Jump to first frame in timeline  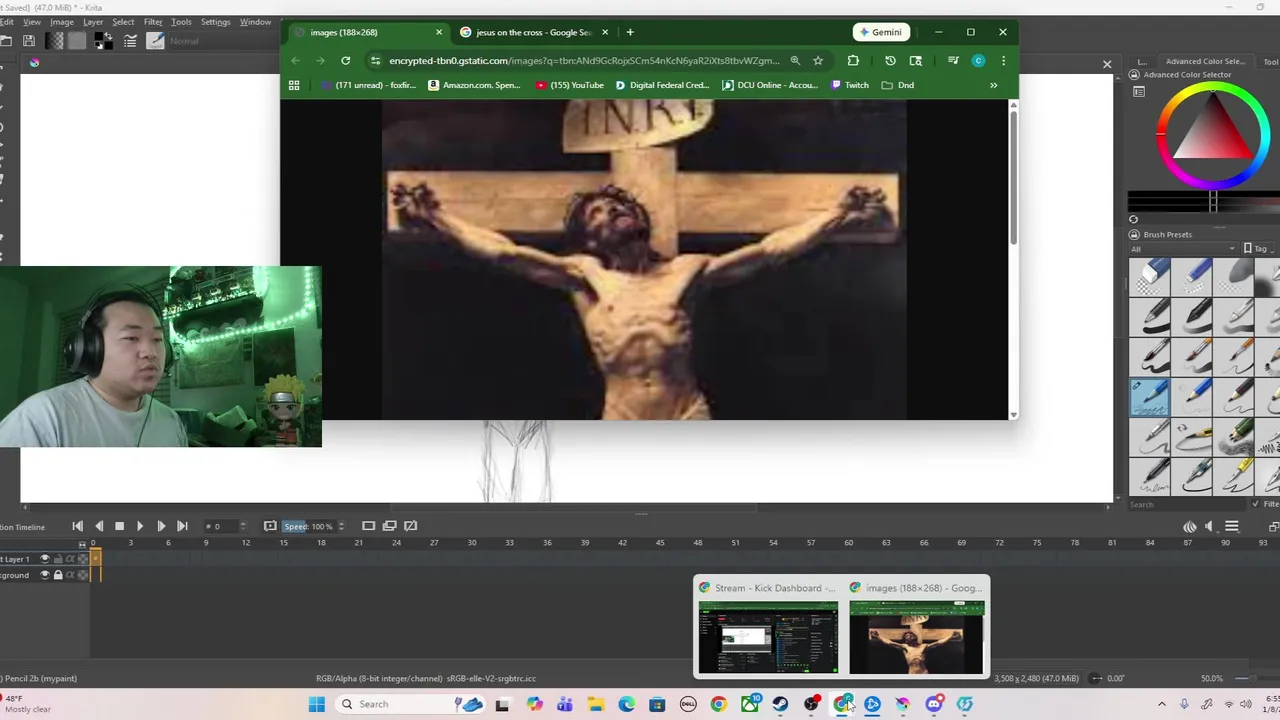77,526
